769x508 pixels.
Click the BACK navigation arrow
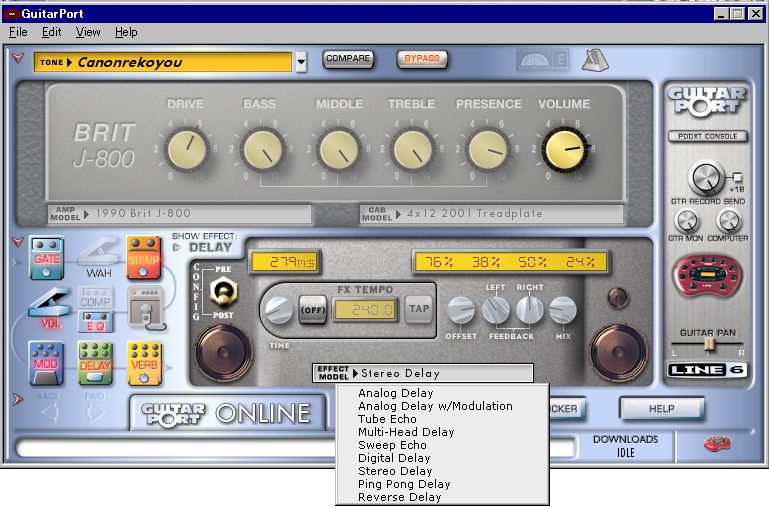pyautogui.click(x=49, y=412)
